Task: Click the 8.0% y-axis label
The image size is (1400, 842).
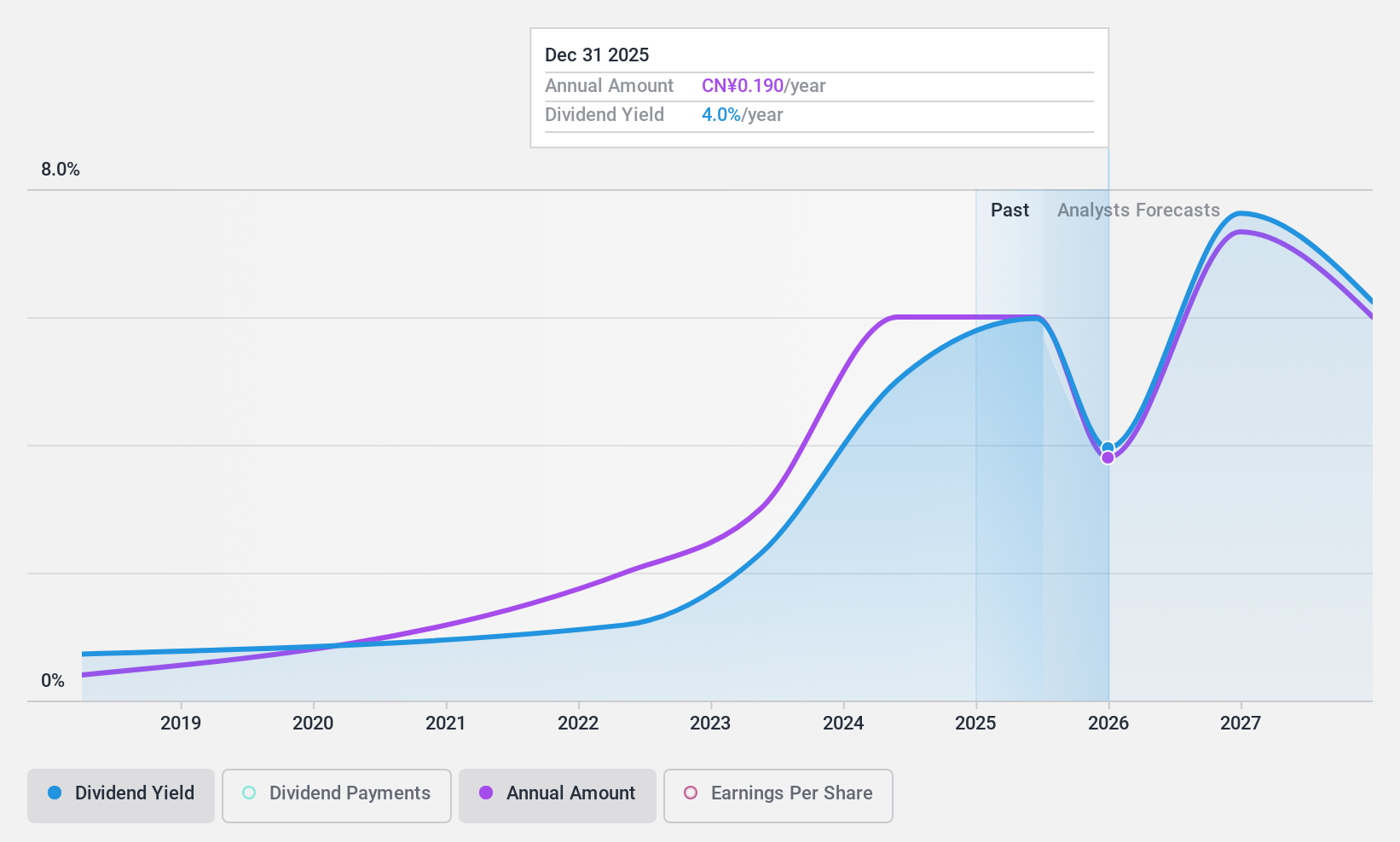Action: click(x=61, y=170)
